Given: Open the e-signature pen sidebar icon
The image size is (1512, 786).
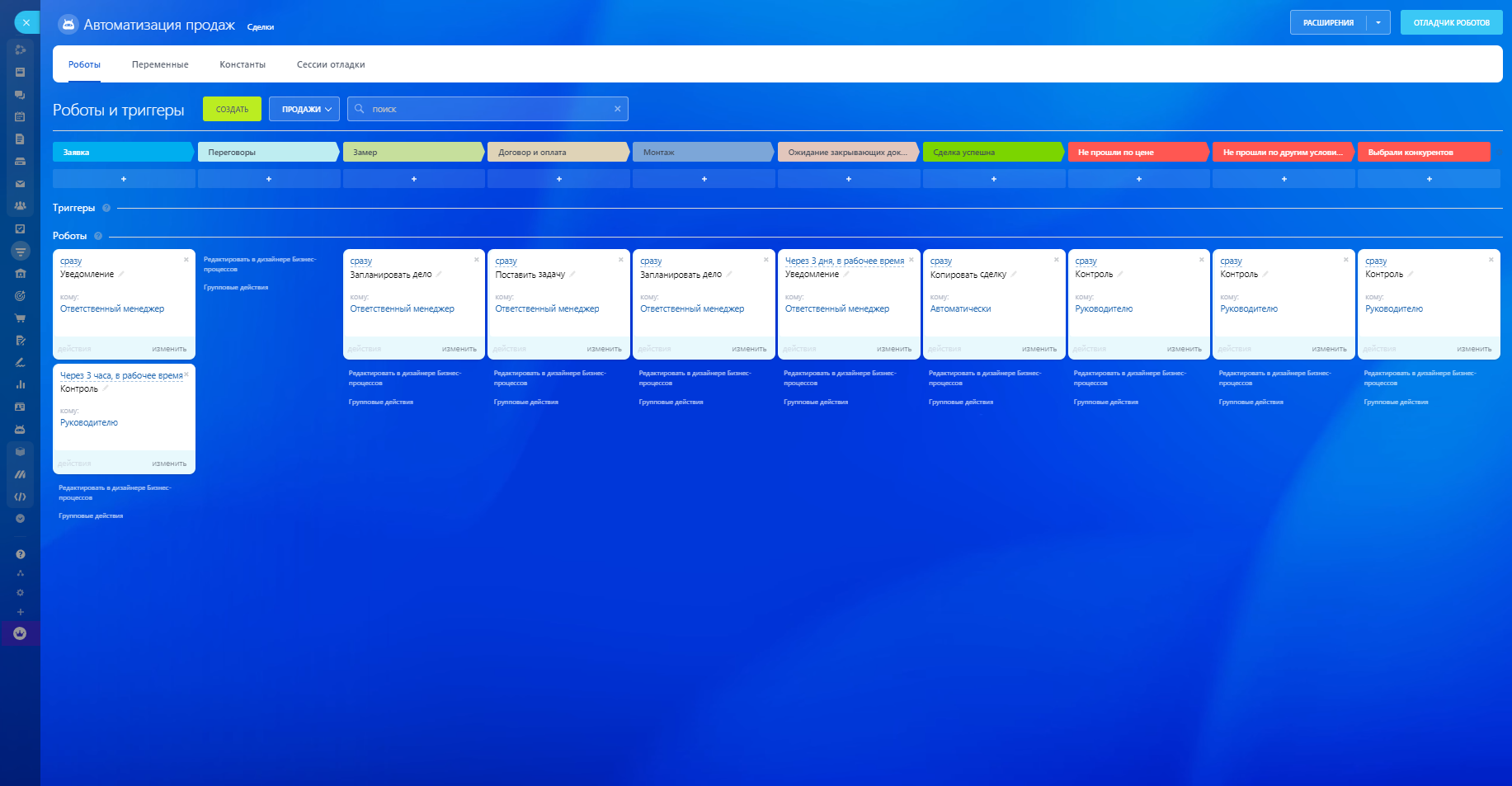Looking at the screenshot, I should tap(21, 363).
